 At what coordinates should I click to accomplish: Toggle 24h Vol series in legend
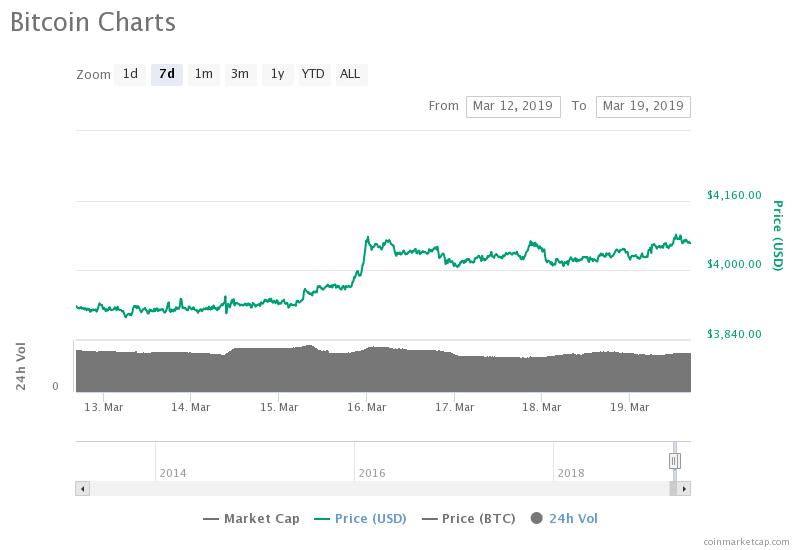[564, 519]
